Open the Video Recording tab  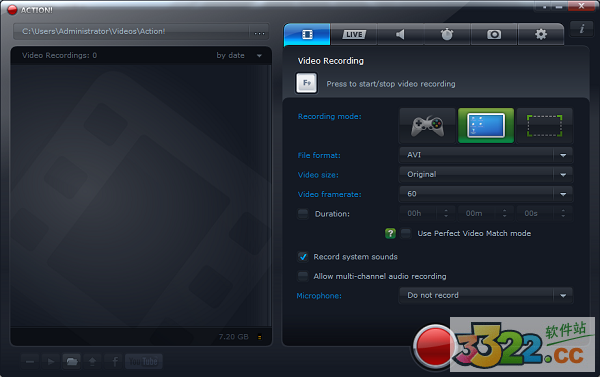[307, 34]
